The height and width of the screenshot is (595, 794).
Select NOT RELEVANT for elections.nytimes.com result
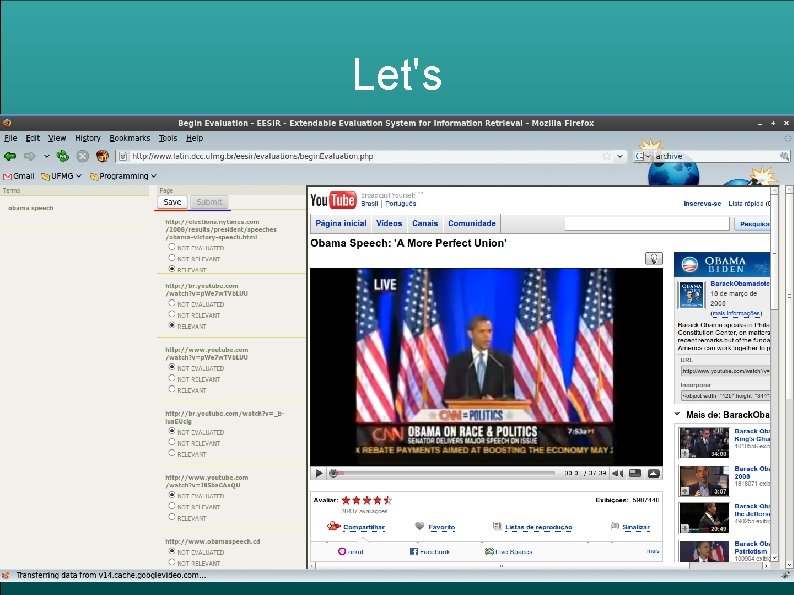coord(172,258)
